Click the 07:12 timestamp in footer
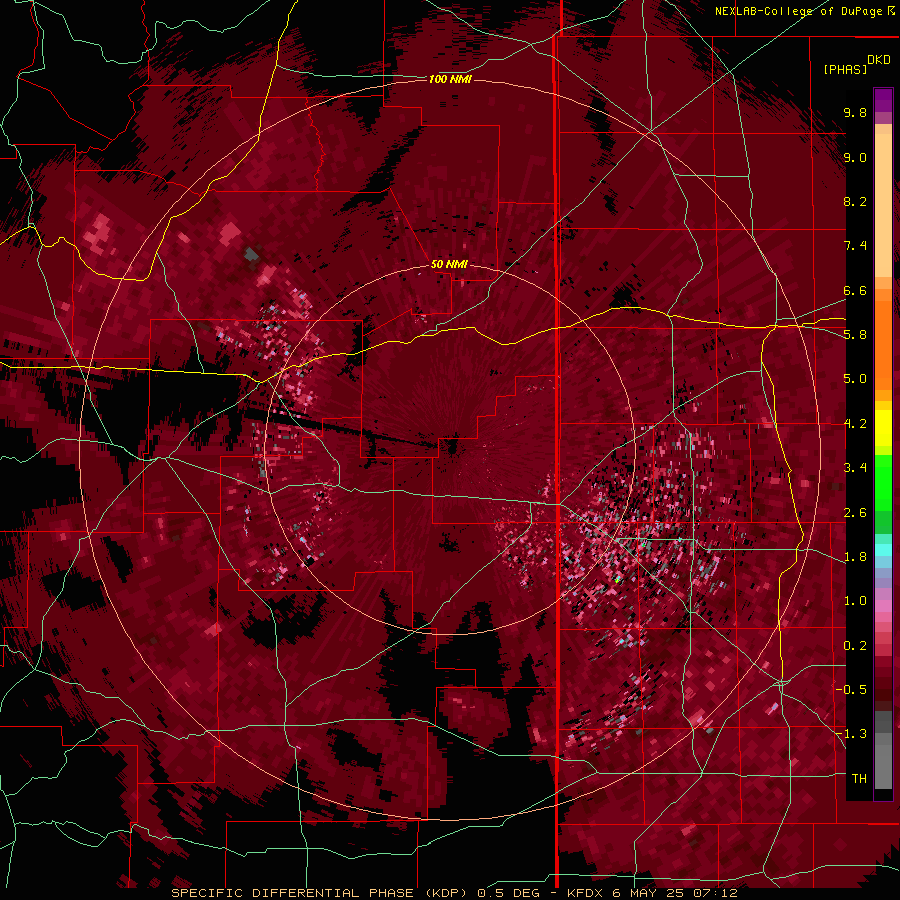The image size is (900, 900). pos(714,893)
